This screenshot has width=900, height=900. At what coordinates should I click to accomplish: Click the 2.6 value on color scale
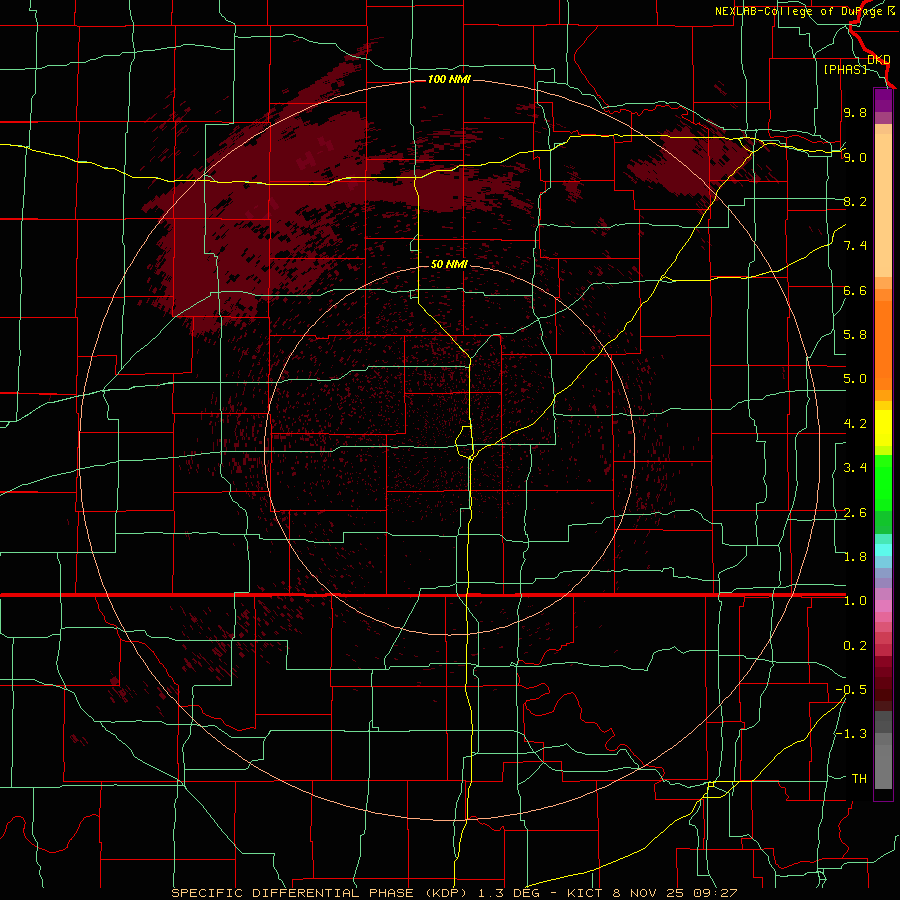tap(855, 513)
